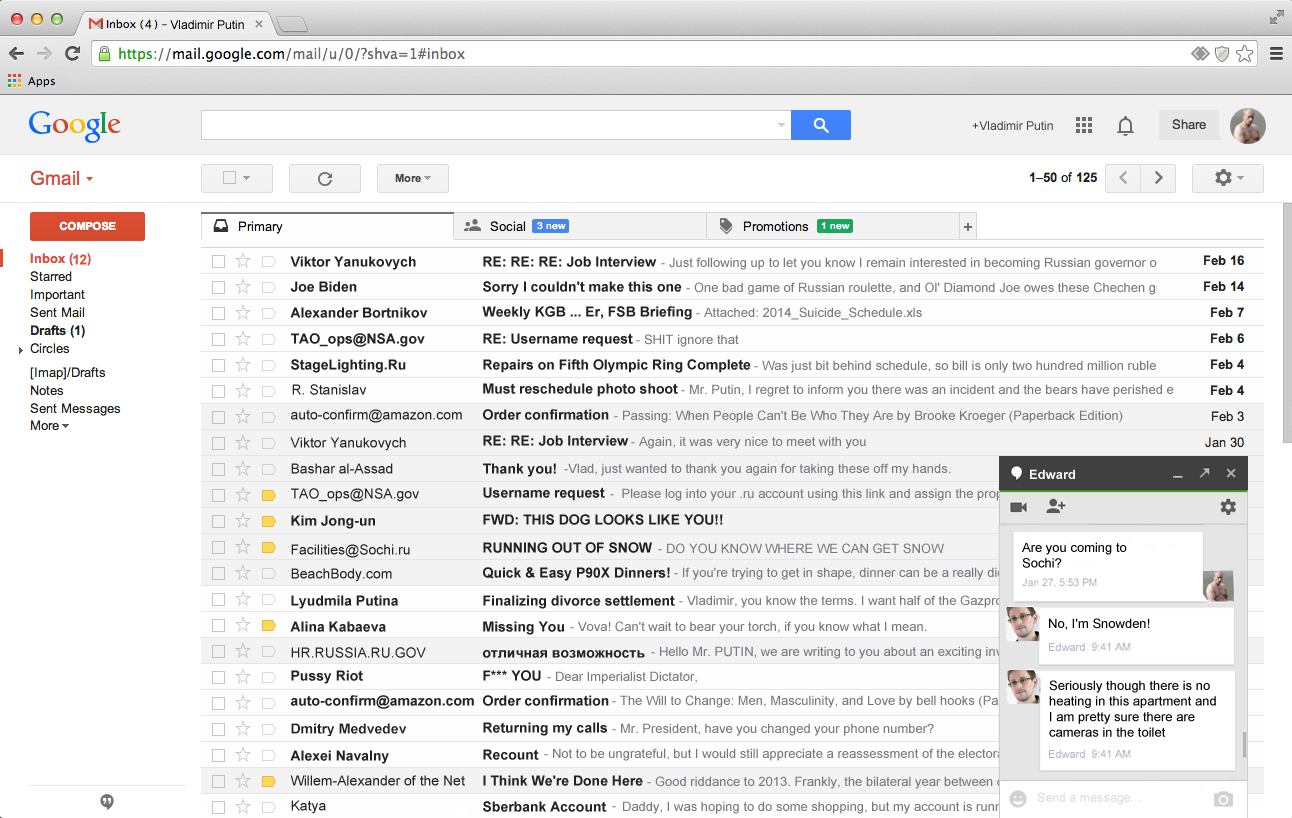Open the BeachBody.com P90X Dinners email

tap(600, 573)
